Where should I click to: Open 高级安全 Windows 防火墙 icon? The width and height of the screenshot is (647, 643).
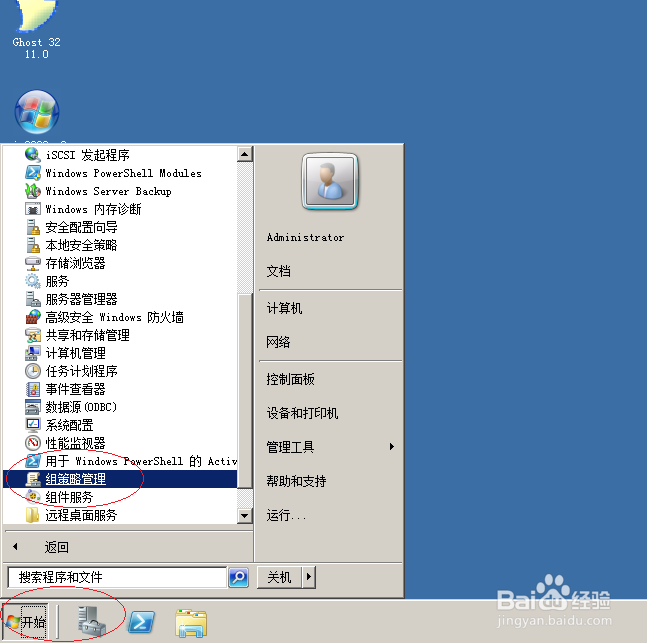(33, 317)
